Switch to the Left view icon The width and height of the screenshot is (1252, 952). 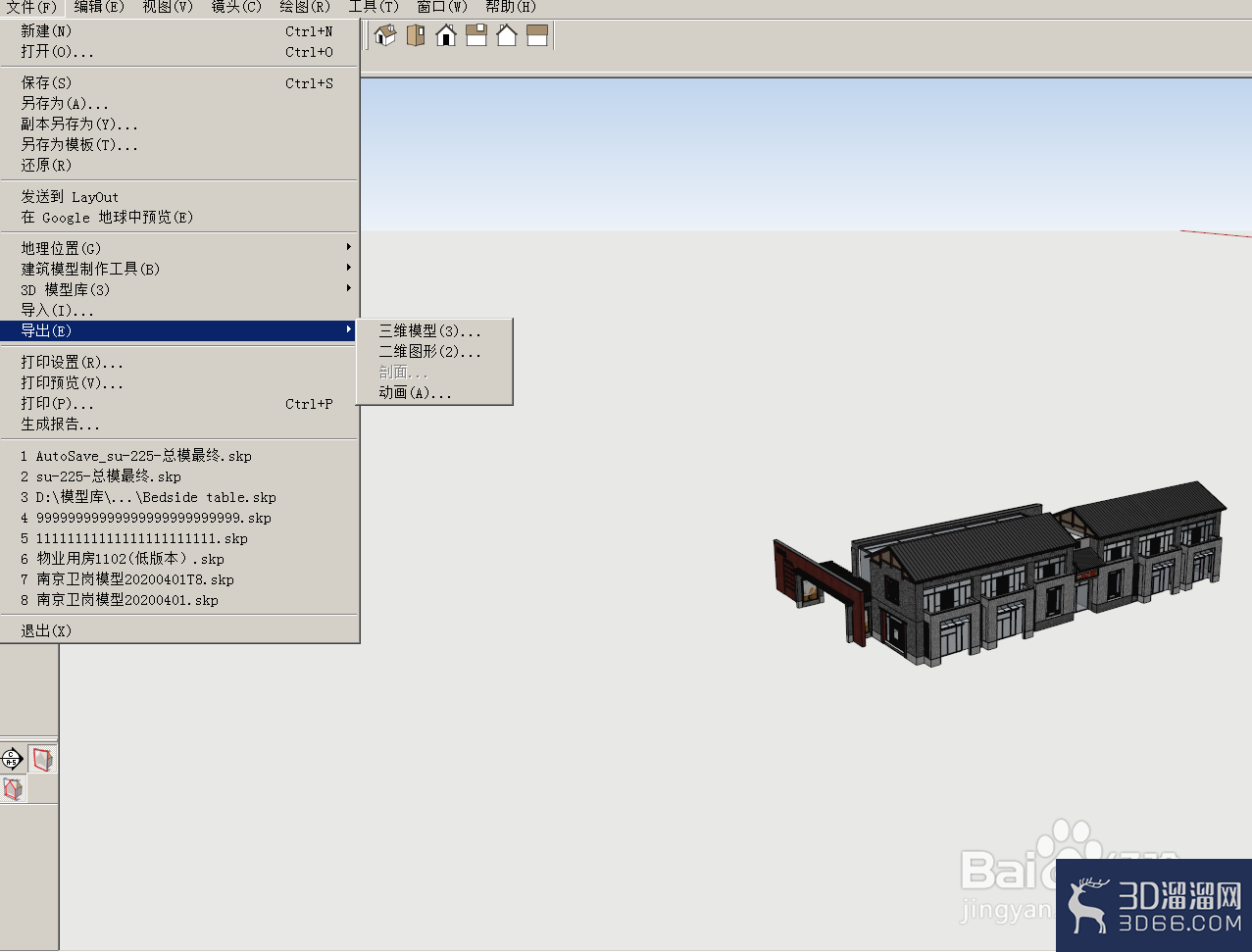click(x=537, y=36)
